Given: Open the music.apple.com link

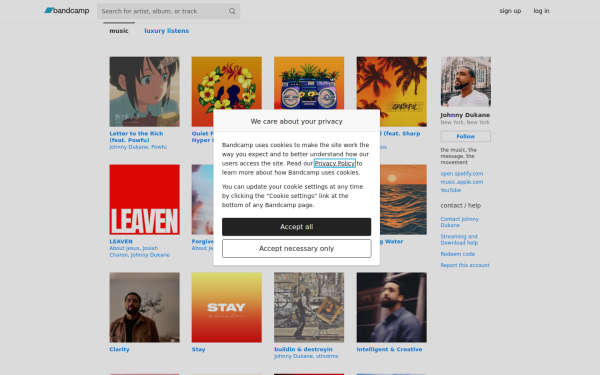Looking at the screenshot, I should coord(461,182).
